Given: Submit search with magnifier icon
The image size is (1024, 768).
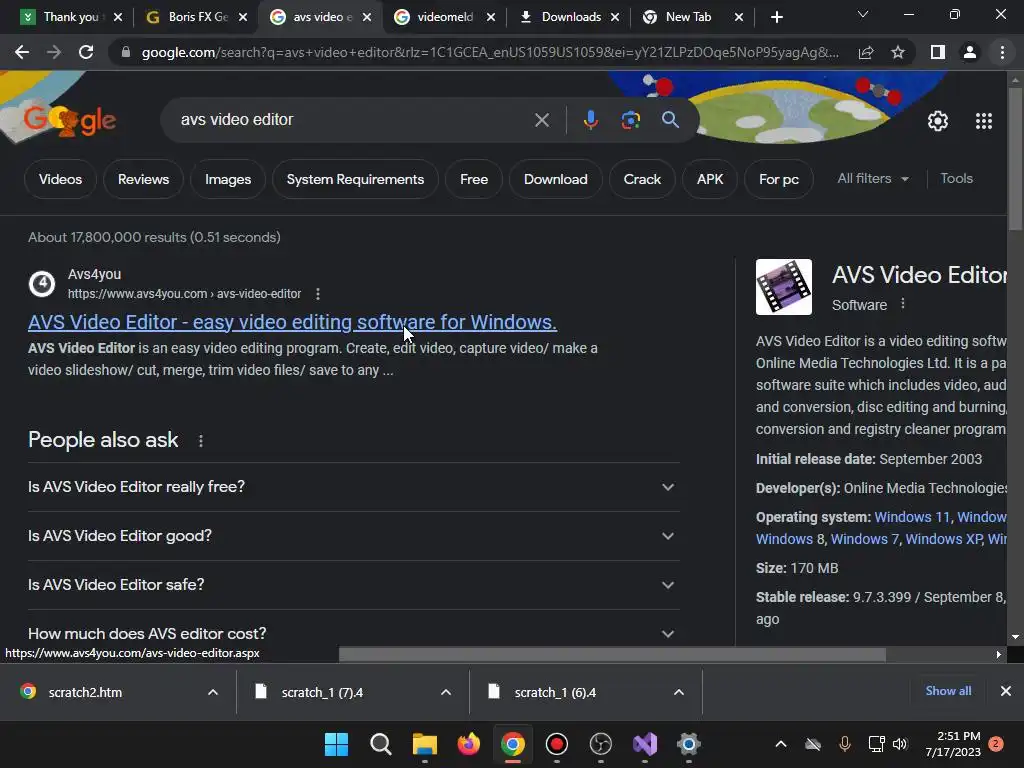Looking at the screenshot, I should click(x=670, y=120).
